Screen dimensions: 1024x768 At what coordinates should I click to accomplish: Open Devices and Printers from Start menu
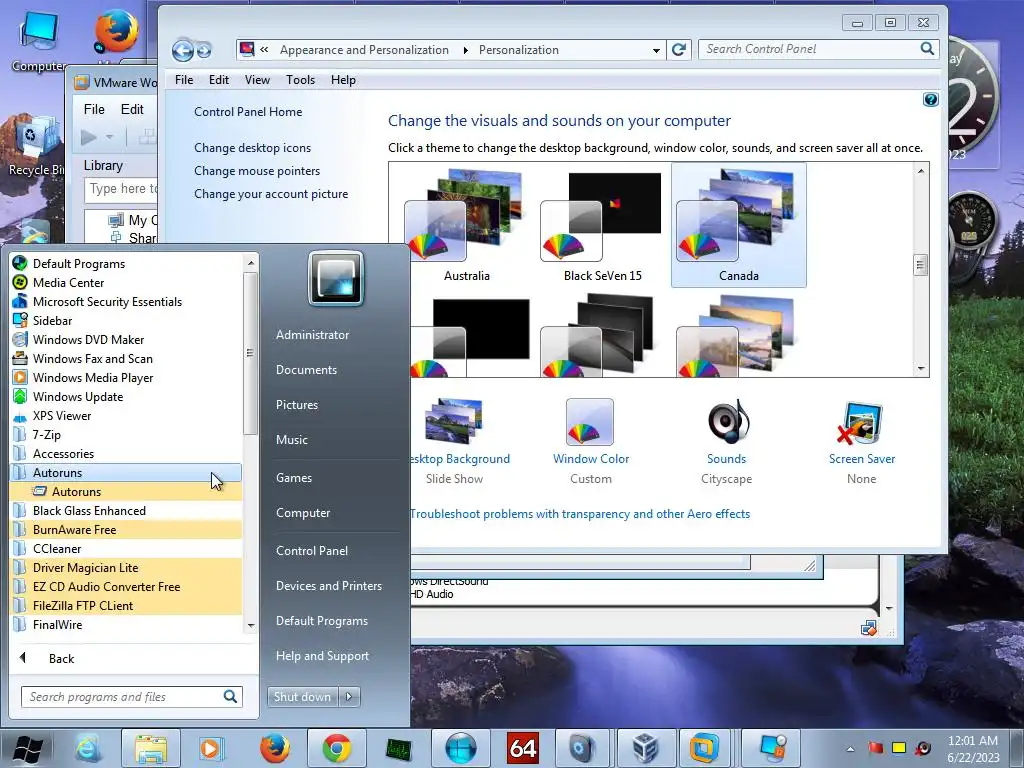(328, 586)
